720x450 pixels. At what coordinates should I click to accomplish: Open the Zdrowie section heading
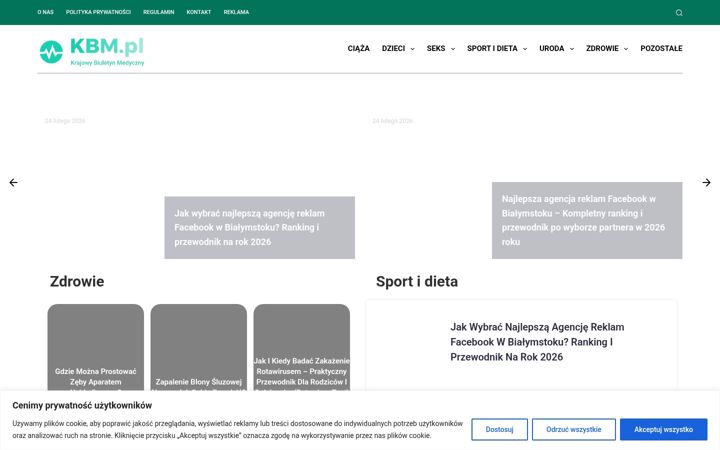pyautogui.click(x=77, y=281)
